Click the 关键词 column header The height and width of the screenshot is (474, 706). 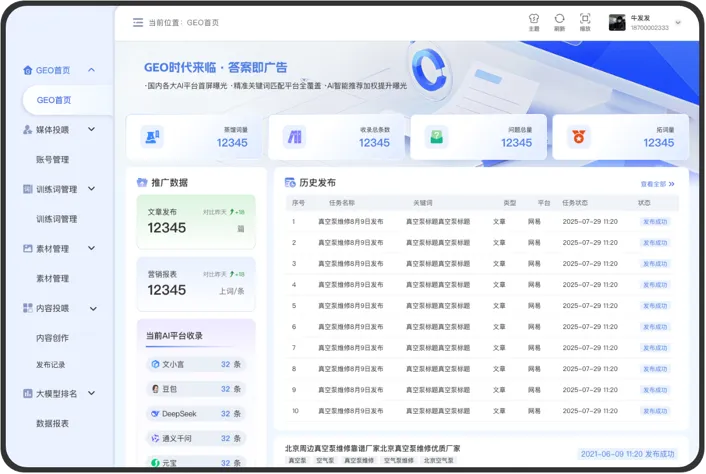click(x=423, y=203)
